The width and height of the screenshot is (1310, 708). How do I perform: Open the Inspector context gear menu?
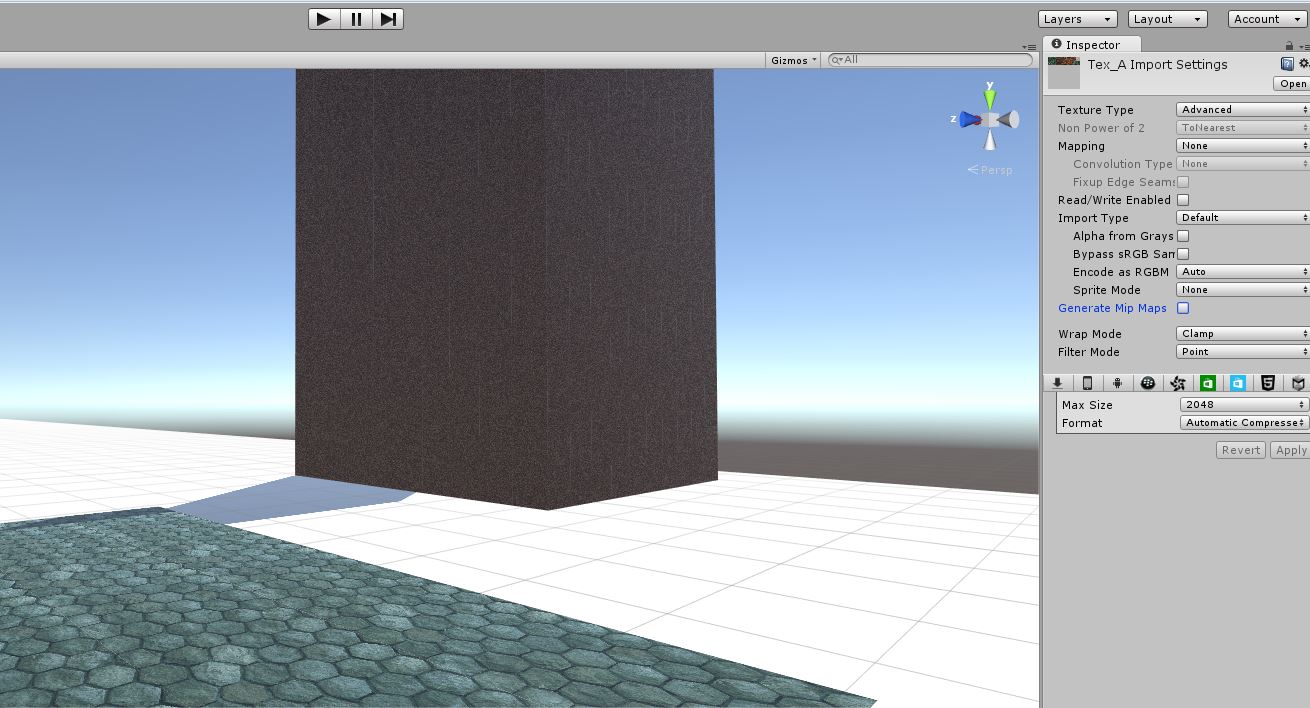coord(1304,63)
